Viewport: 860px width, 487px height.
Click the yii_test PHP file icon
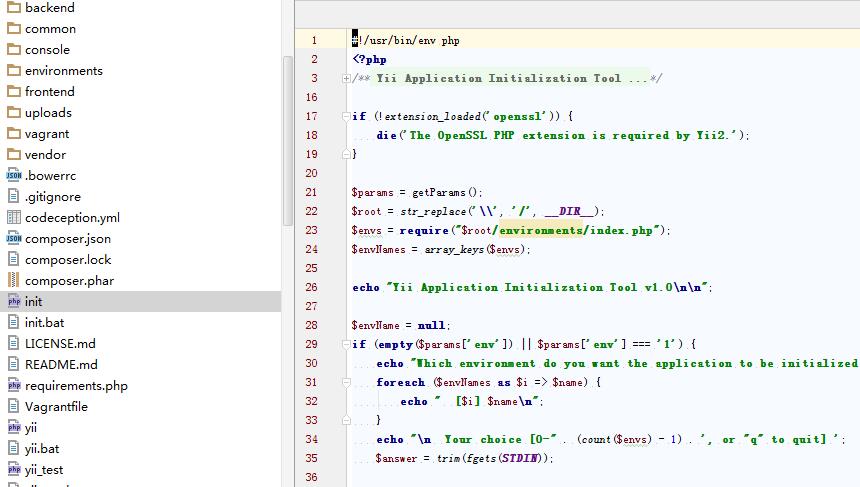tap(14, 470)
